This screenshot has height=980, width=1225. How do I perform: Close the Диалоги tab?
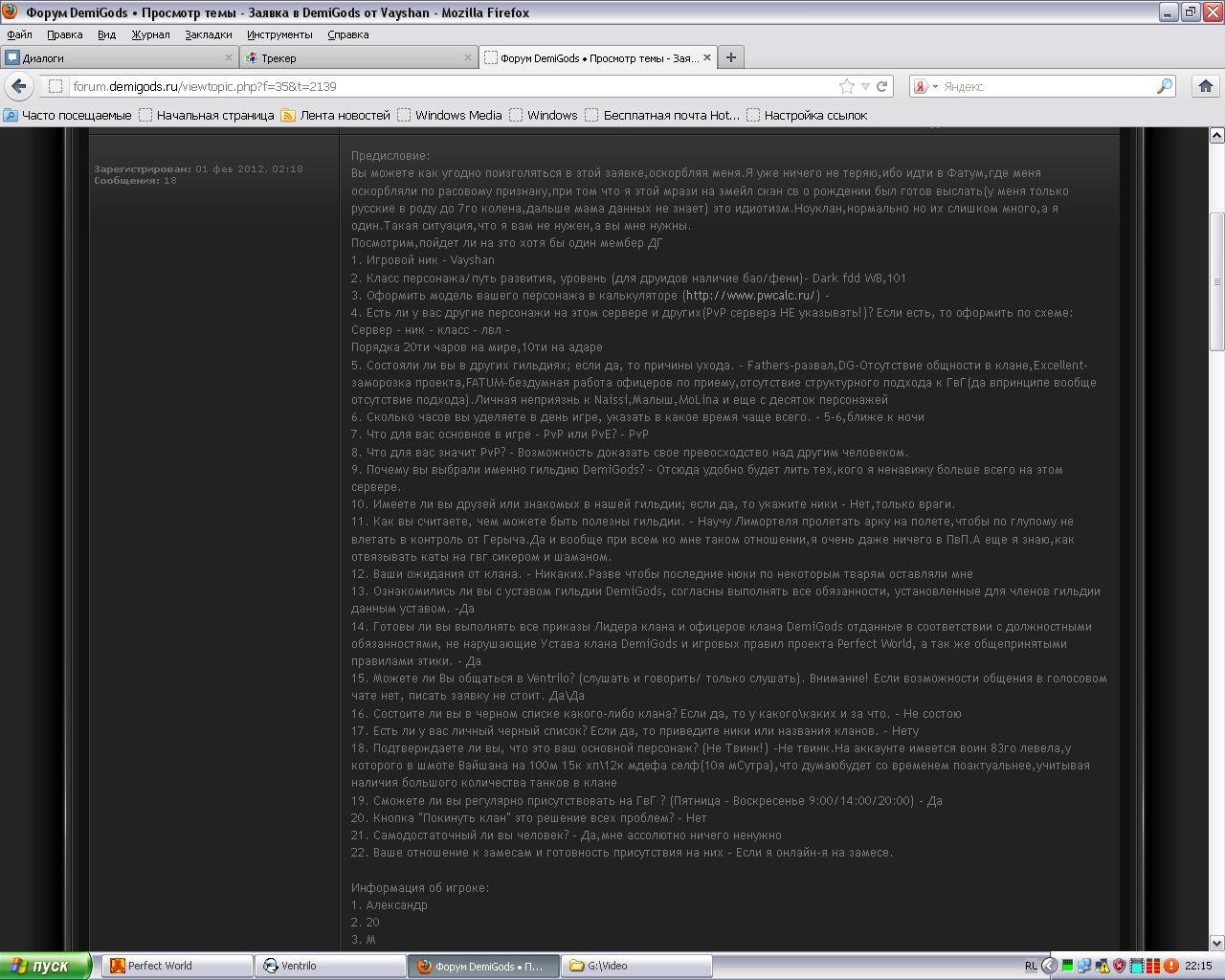[229, 57]
